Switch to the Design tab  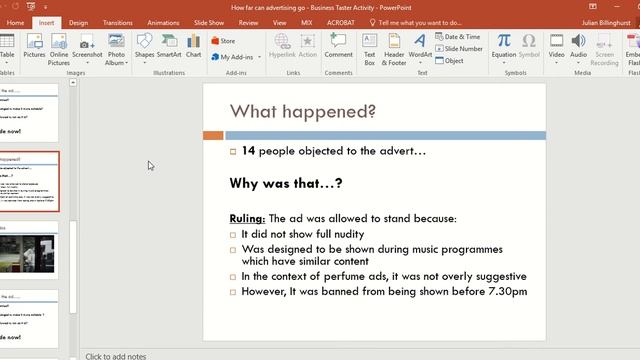(78, 23)
